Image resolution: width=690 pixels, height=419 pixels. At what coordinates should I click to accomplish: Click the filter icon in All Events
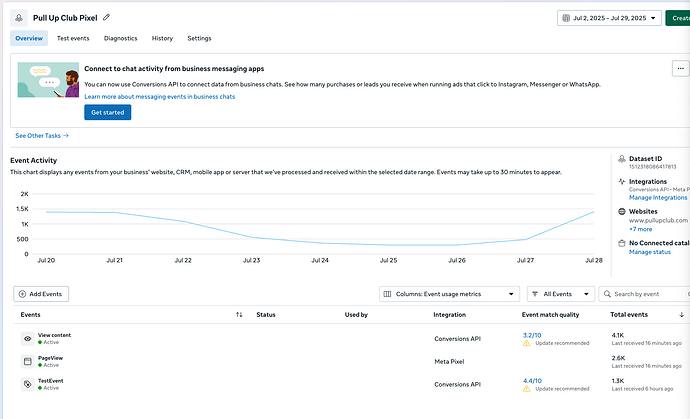(x=535, y=294)
